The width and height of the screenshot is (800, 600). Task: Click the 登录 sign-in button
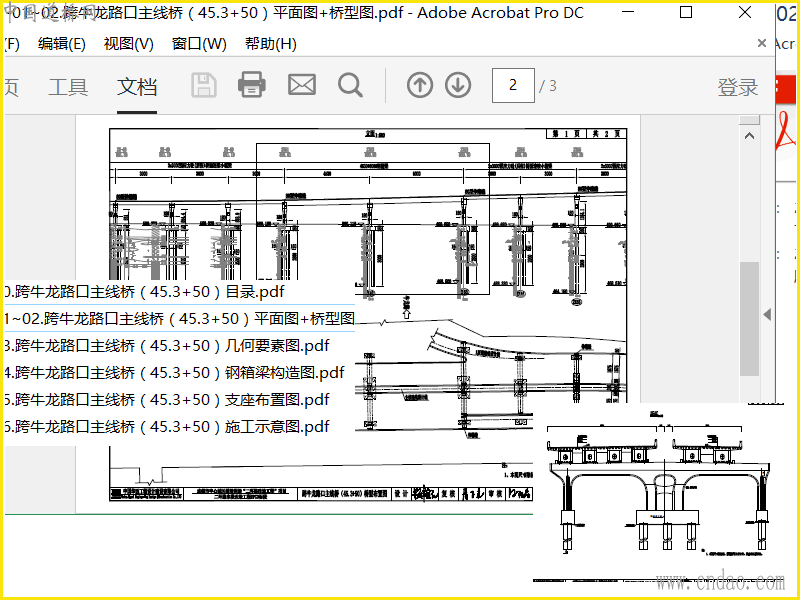pos(738,87)
